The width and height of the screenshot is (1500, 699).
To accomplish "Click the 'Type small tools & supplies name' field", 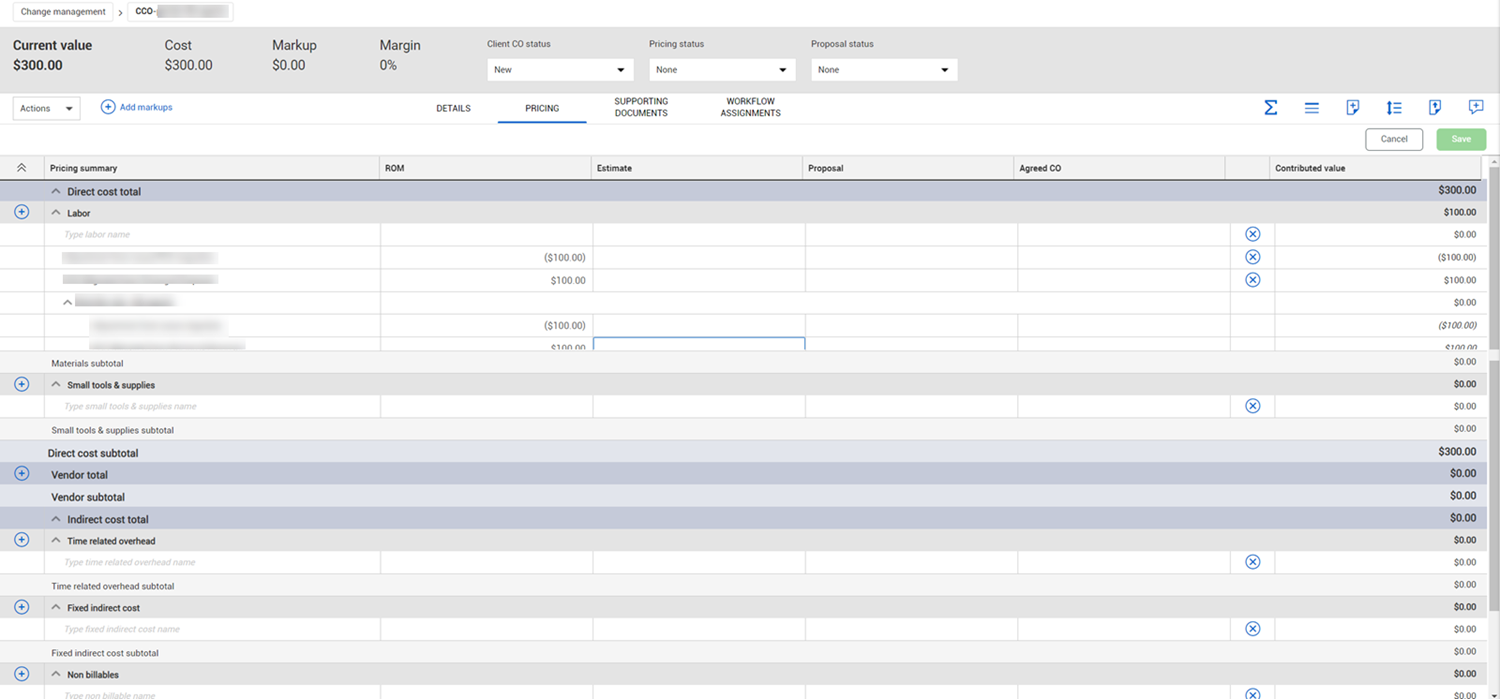I will click(x=212, y=407).
